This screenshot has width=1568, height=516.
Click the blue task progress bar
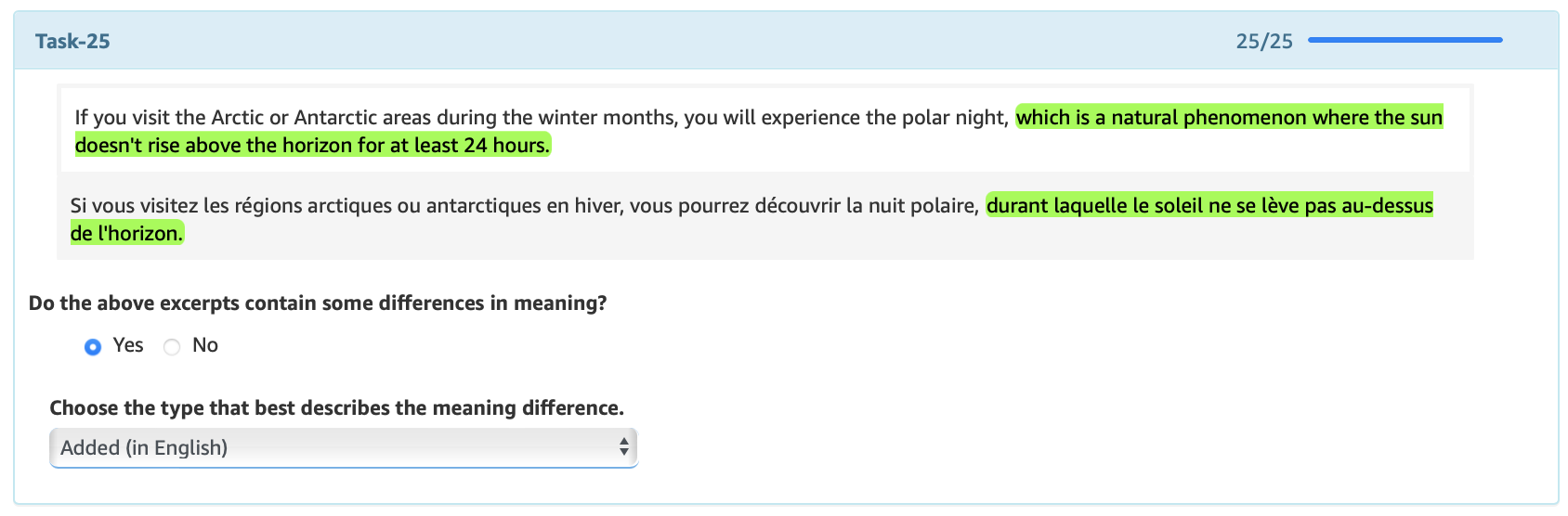(1405, 40)
